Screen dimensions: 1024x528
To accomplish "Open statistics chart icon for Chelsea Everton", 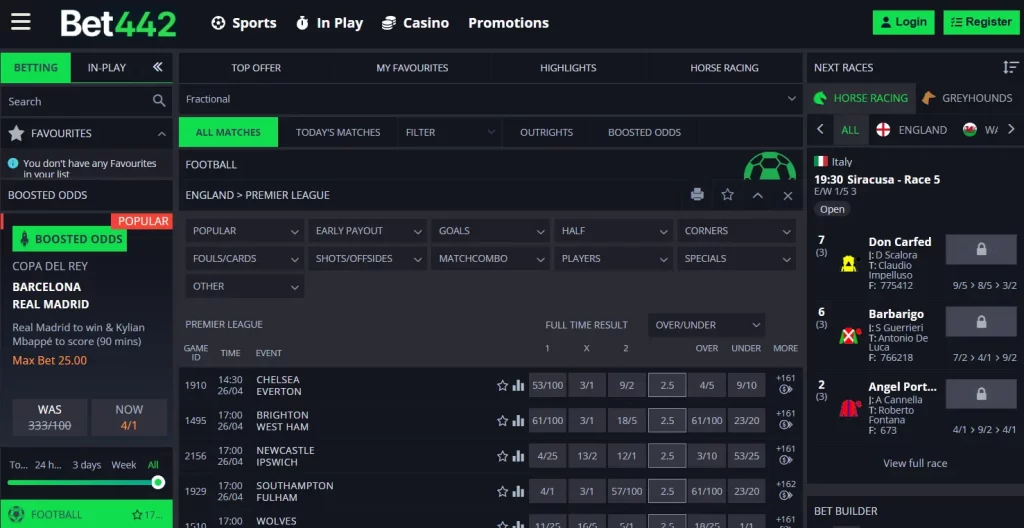I will pos(518,386).
